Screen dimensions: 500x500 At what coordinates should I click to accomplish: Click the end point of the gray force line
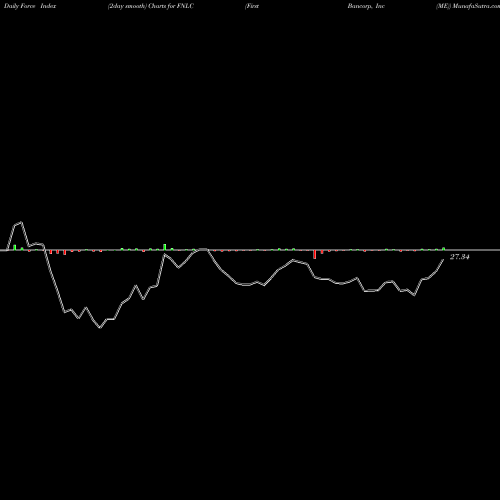click(443, 260)
